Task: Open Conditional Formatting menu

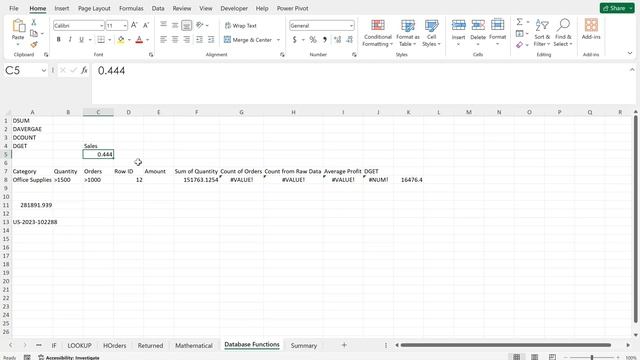Action: pyautogui.click(x=378, y=33)
